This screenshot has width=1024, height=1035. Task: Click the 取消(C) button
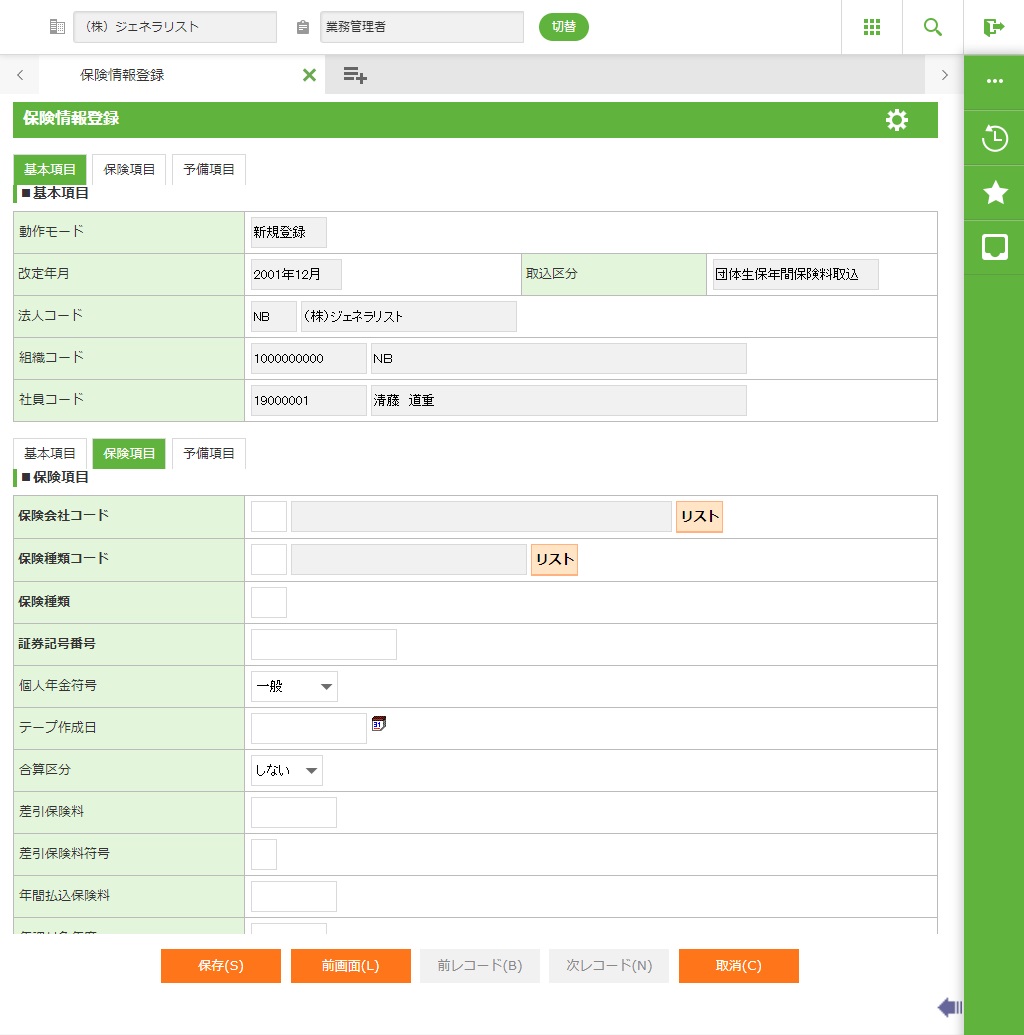coord(738,966)
